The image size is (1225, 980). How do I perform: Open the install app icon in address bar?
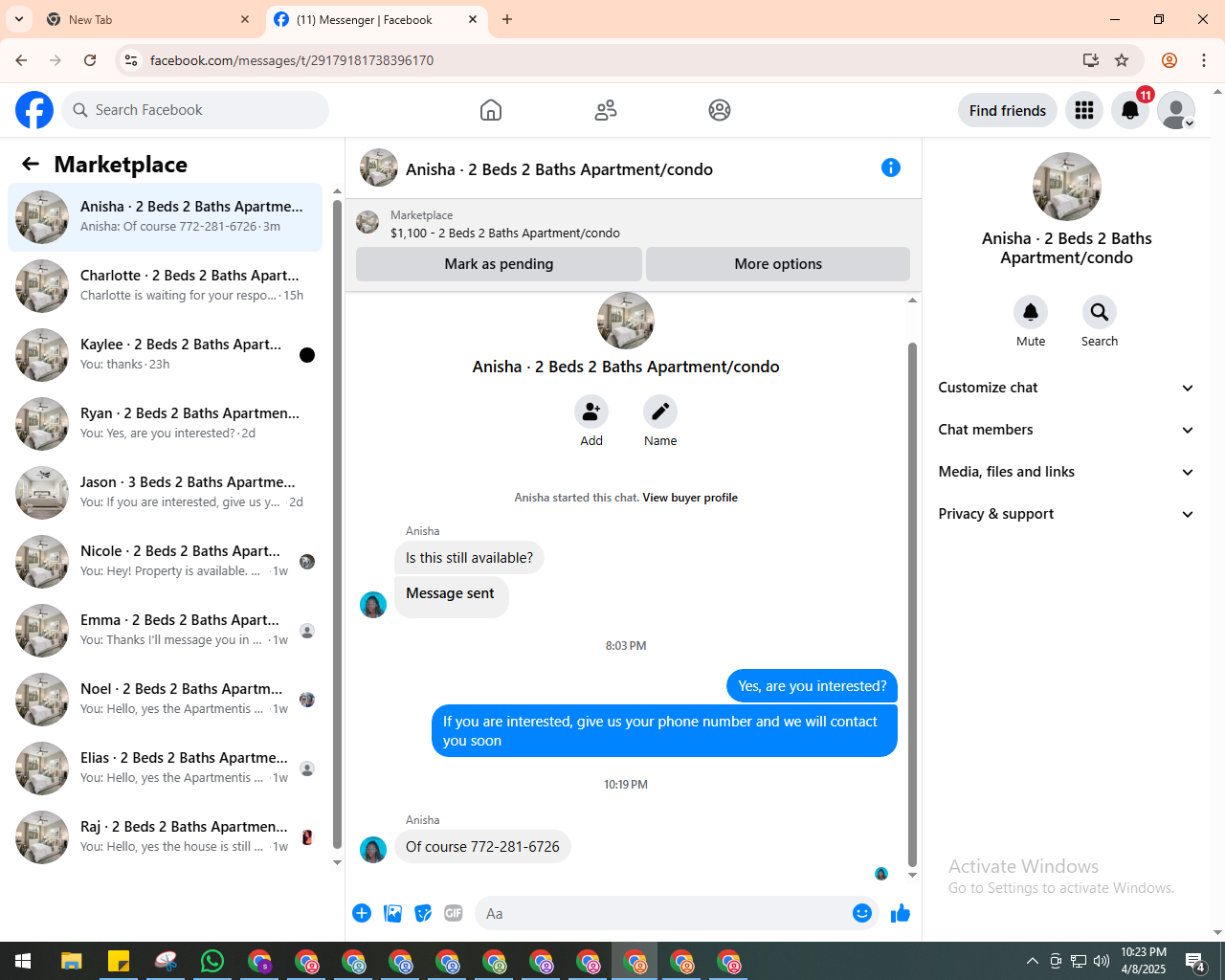[1091, 60]
